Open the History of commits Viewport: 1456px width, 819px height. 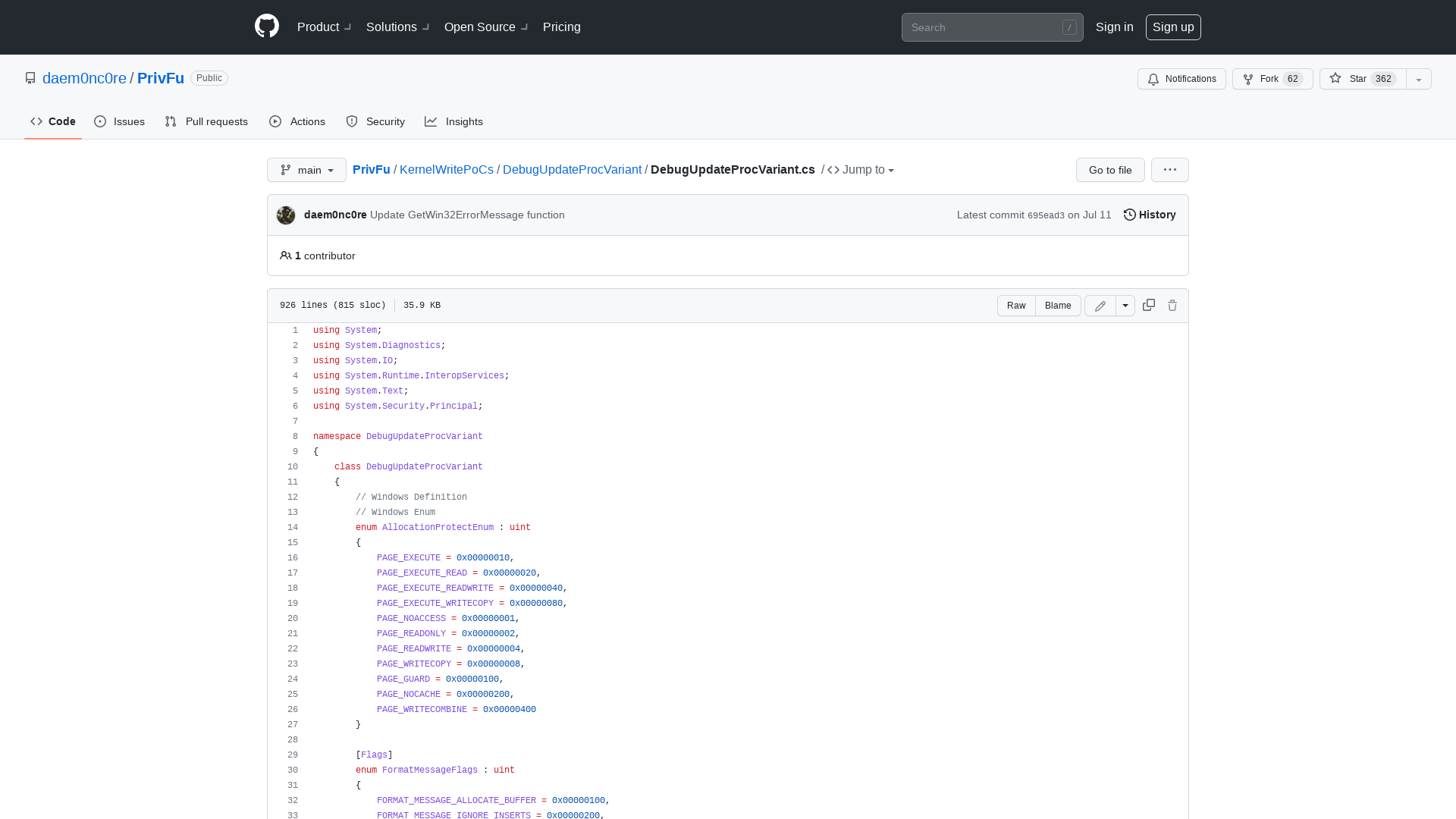(1150, 215)
